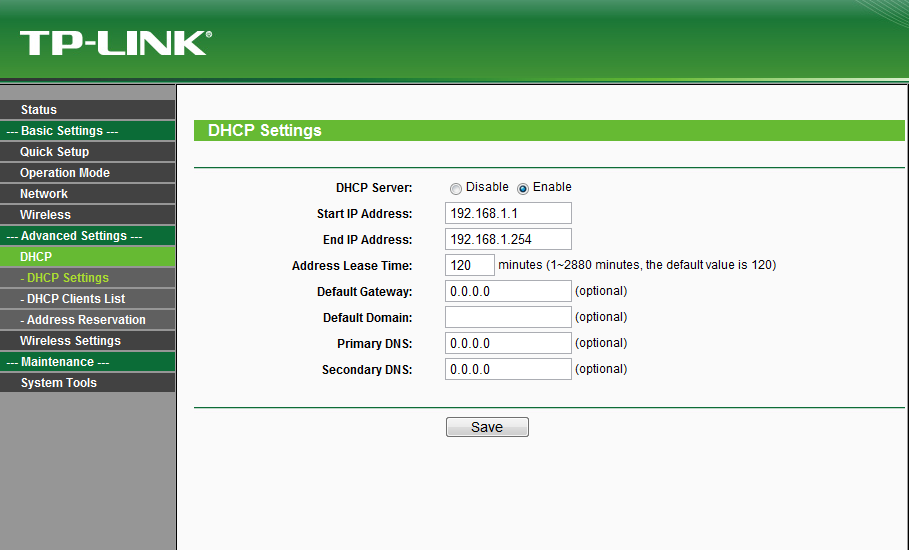Open the DHCP Clients List page
Image resolution: width=909 pixels, height=550 pixels.
tap(88, 298)
